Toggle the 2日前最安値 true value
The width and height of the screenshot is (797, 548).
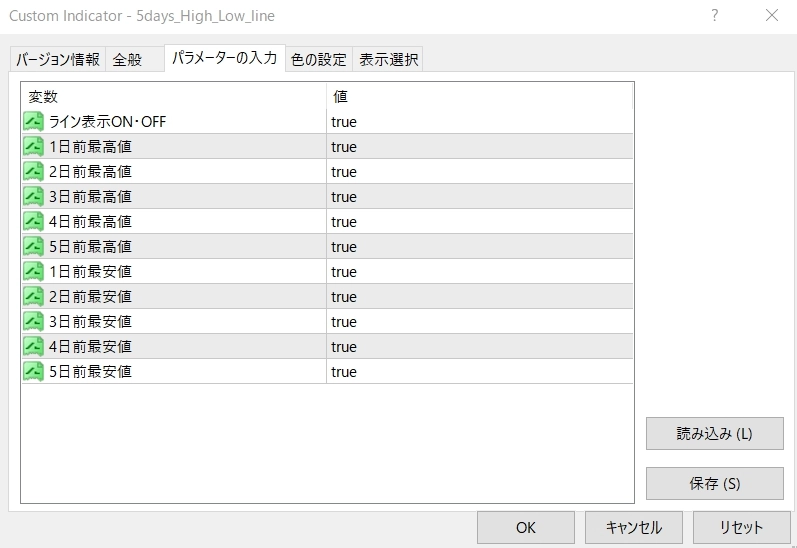click(344, 297)
